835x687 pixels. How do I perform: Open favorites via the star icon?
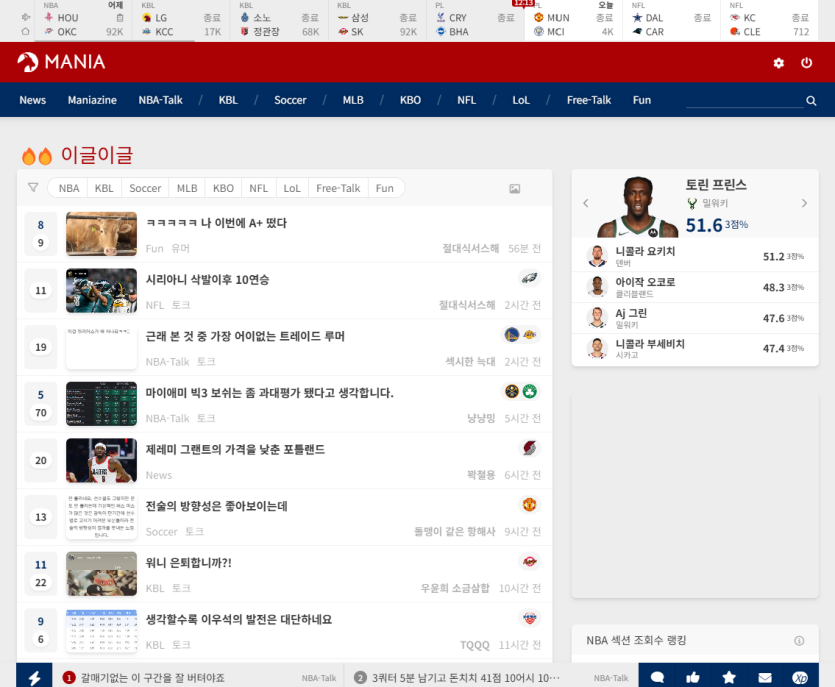(729, 677)
